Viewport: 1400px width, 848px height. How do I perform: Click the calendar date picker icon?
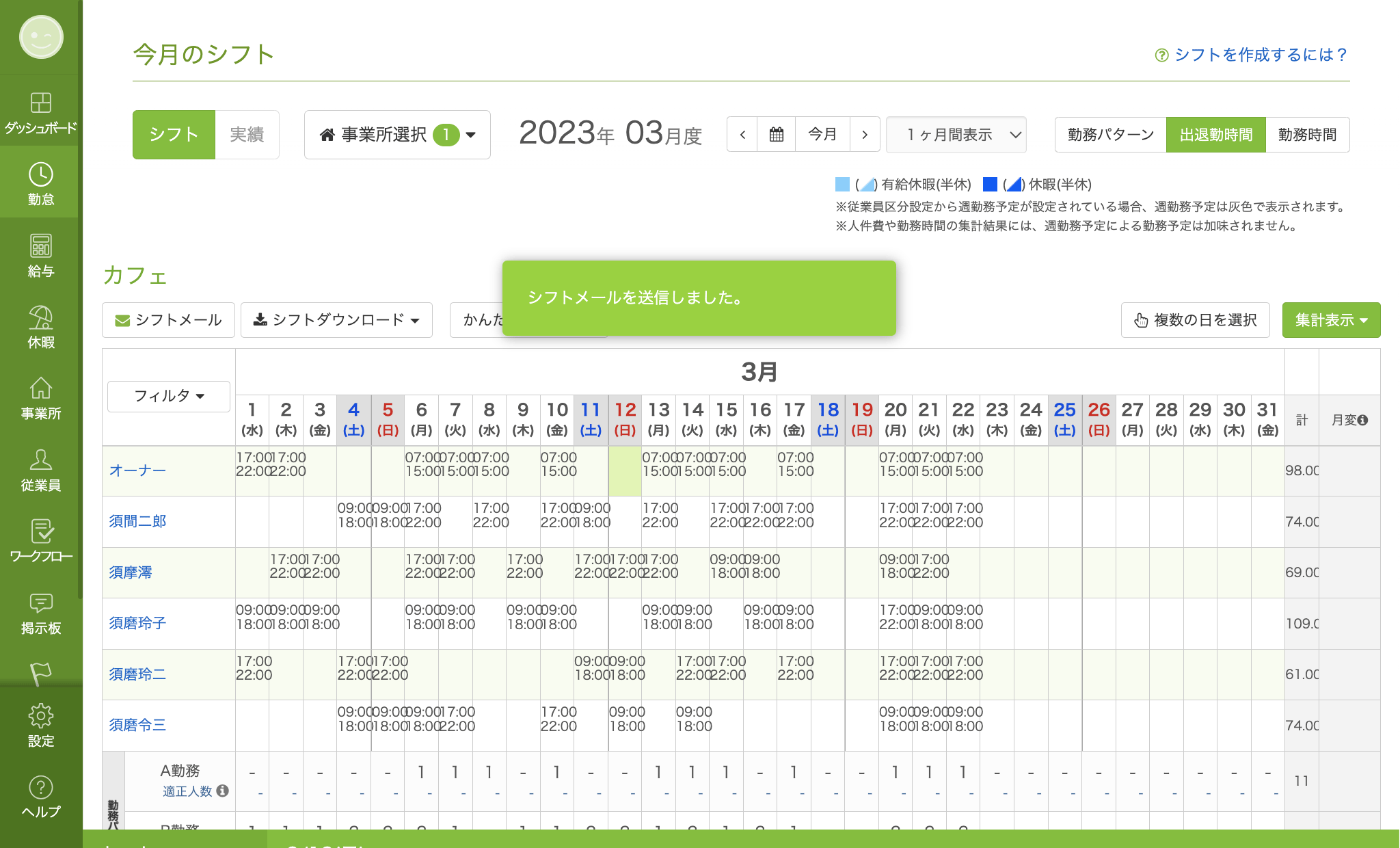point(776,134)
